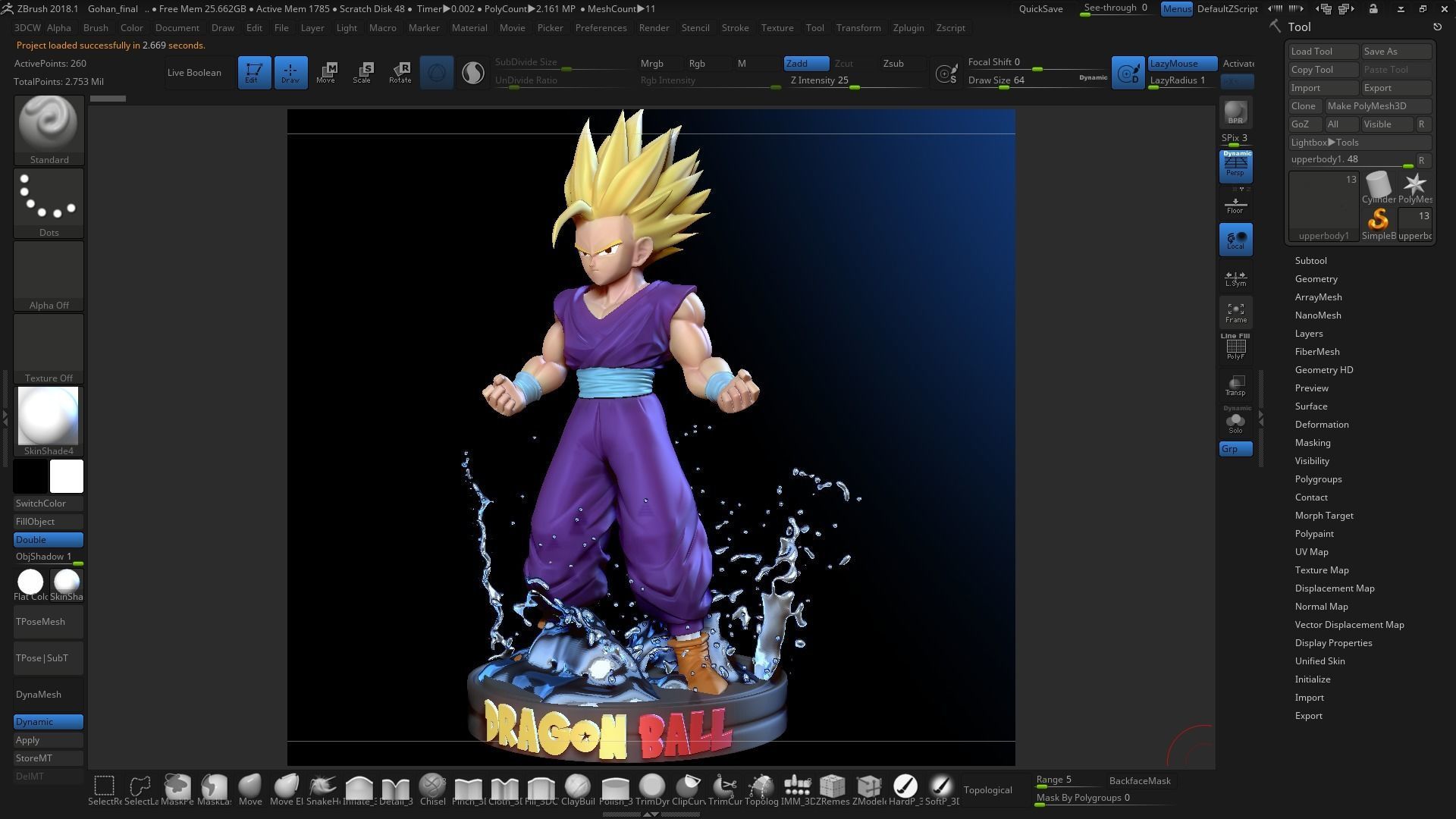Click the SimpleBrush tool icon
This screenshot has height=819, width=1456.
(x=1378, y=224)
